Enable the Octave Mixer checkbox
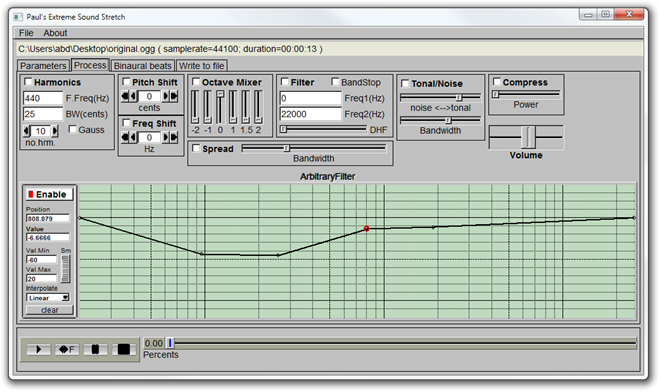 click(x=196, y=82)
